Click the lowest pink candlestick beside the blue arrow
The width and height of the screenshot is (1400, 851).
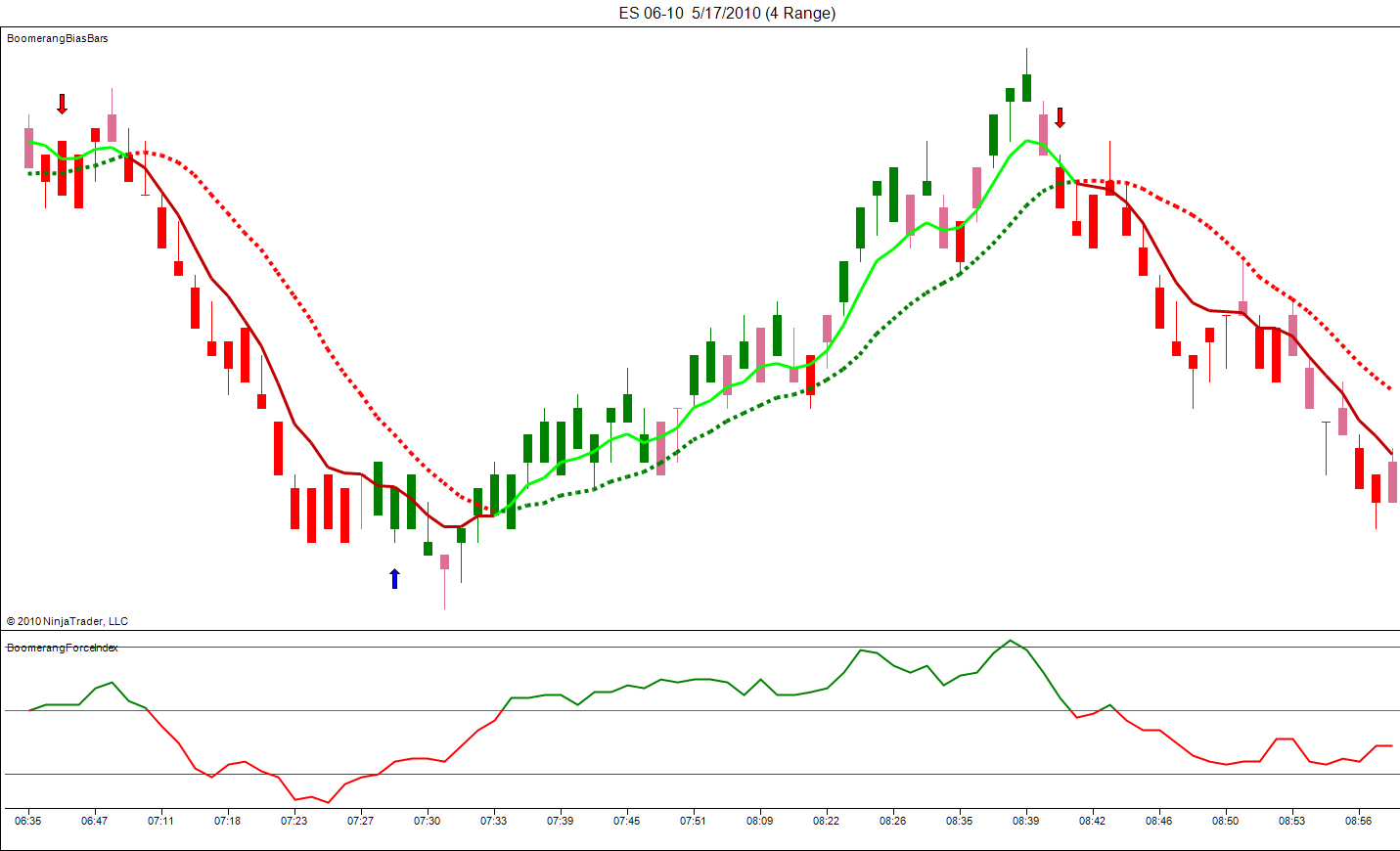coord(444,562)
